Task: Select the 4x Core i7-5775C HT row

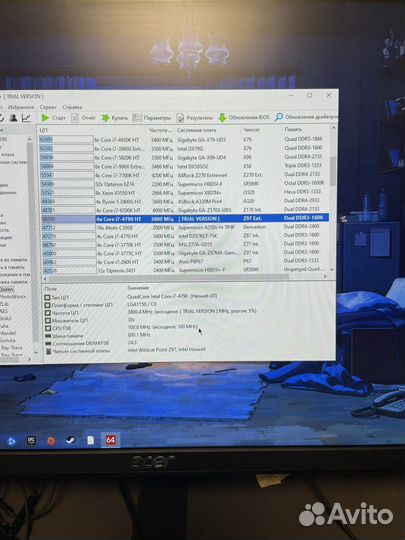Action: (x=184, y=253)
